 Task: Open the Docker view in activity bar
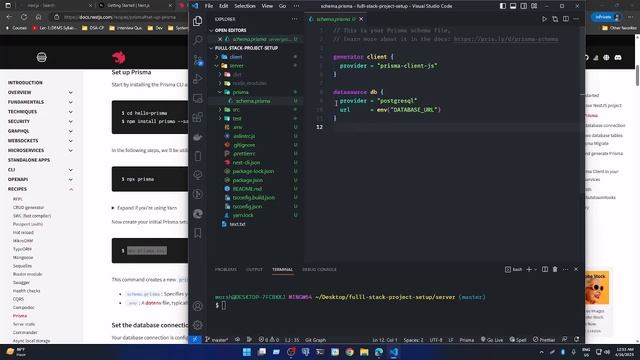click(198, 137)
